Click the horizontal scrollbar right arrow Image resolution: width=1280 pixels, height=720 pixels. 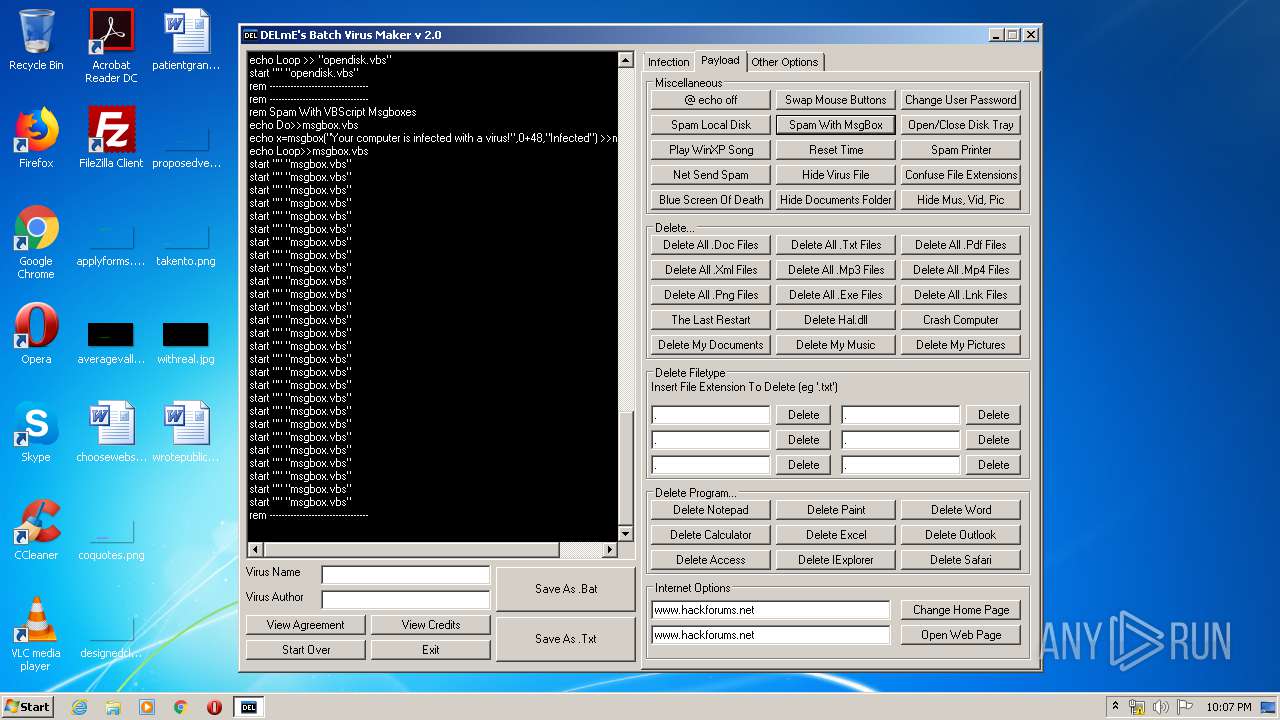click(x=610, y=550)
